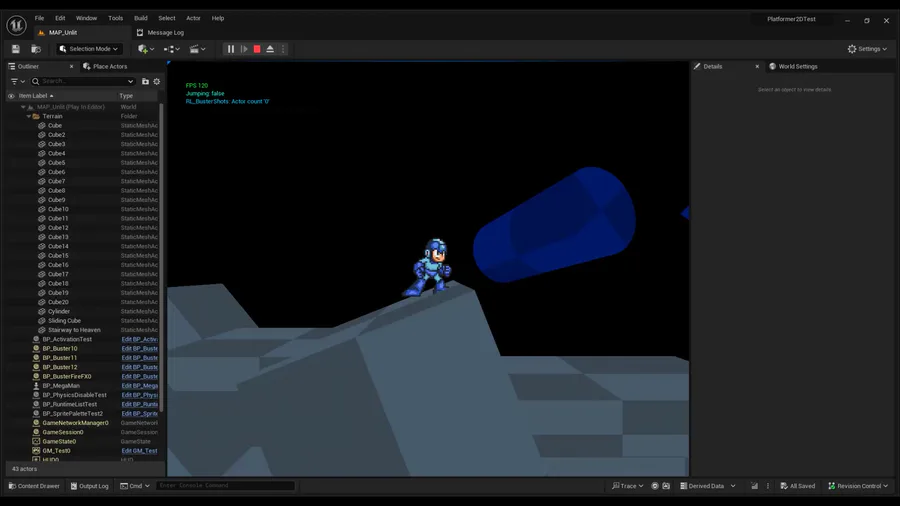
Task: Click the All Saved status button
Action: (x=798, y=486)
